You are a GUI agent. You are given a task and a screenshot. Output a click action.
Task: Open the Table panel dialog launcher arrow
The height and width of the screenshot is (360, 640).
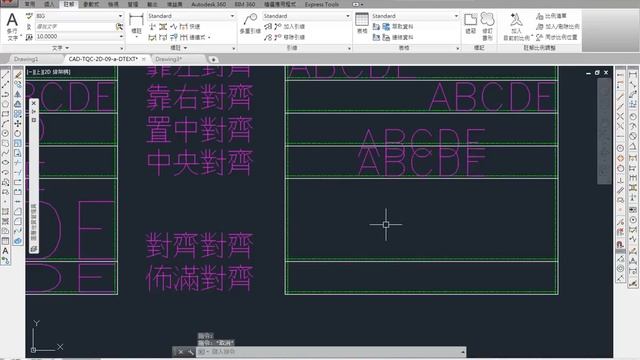(x=458, y=48)
